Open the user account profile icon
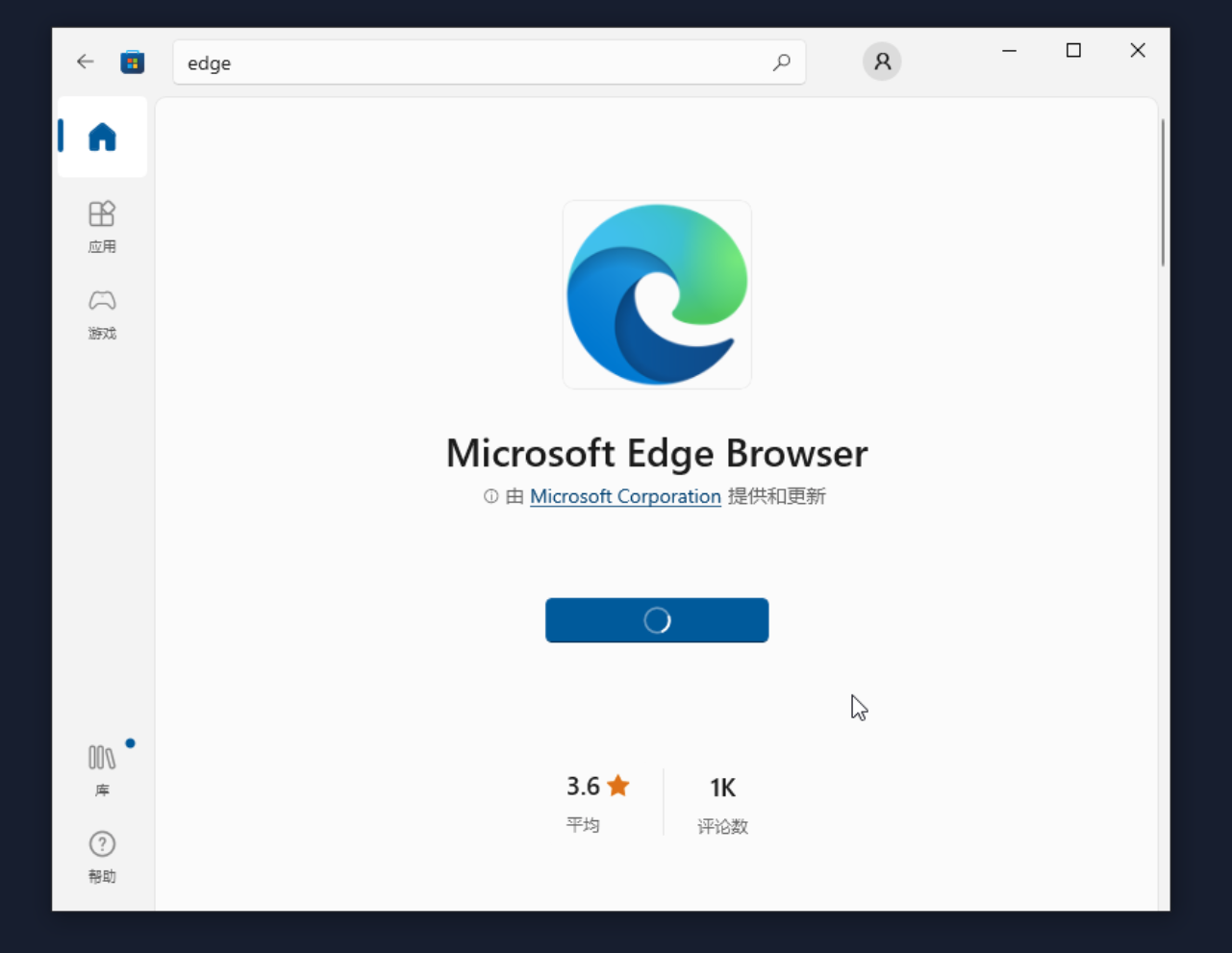This screenshot has height=953, width=1232. click(x=882, y=63)
